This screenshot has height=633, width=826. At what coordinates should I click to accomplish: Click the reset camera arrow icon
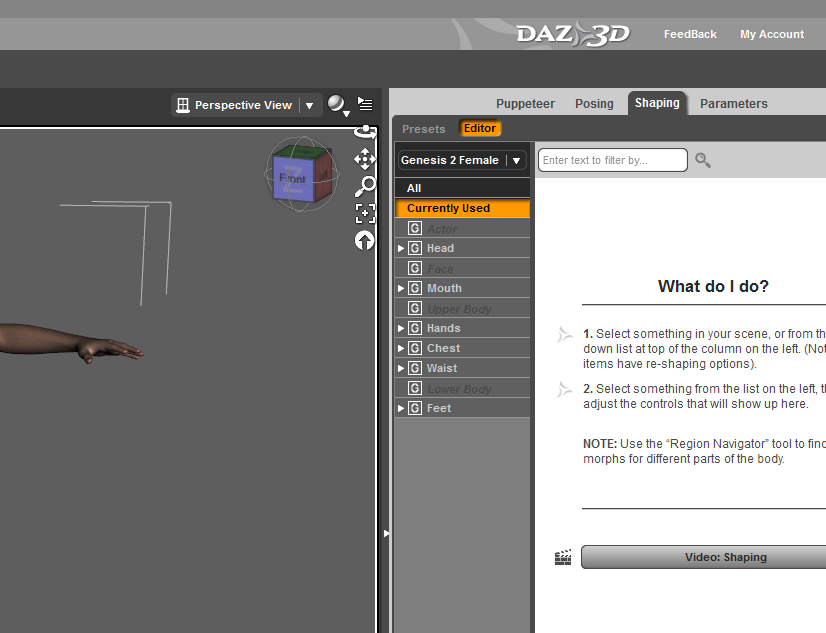365,241
